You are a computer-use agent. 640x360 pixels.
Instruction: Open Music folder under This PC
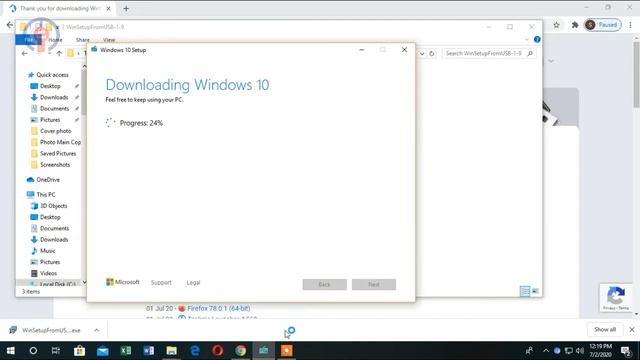[x=47, y=251]
